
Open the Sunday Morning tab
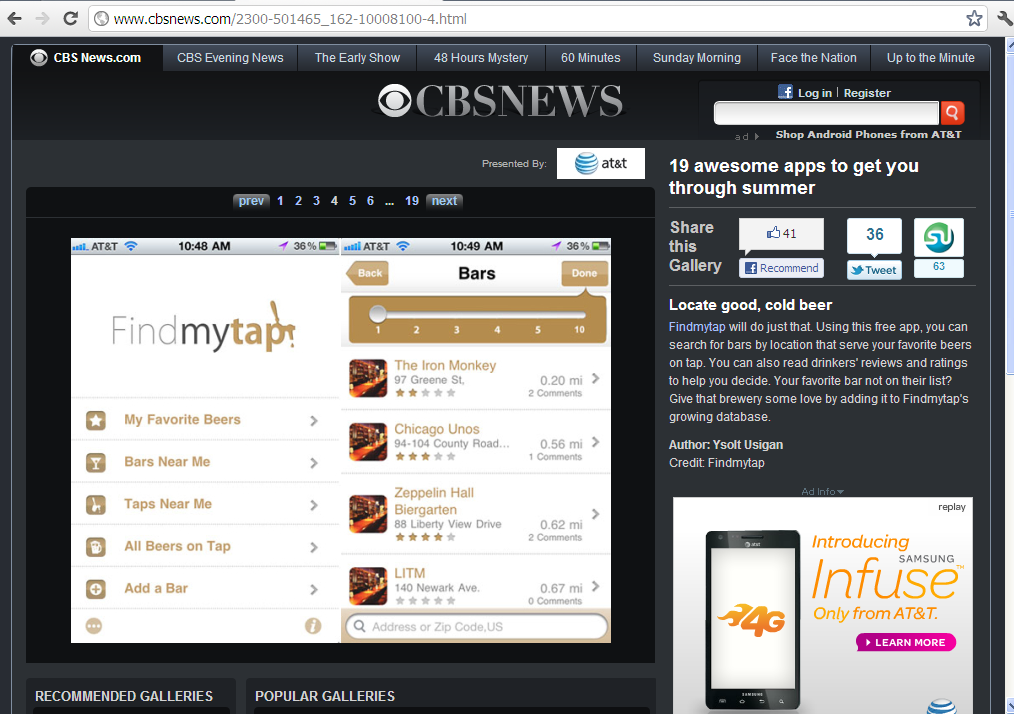696,58
